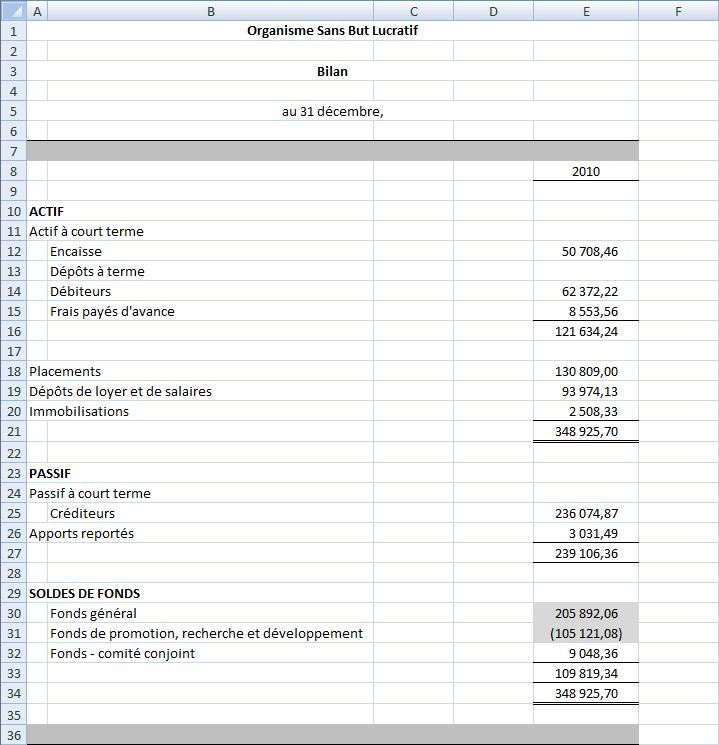Click the Bilan heading cell
Screen dimensions: 719x745
(332, 71)
